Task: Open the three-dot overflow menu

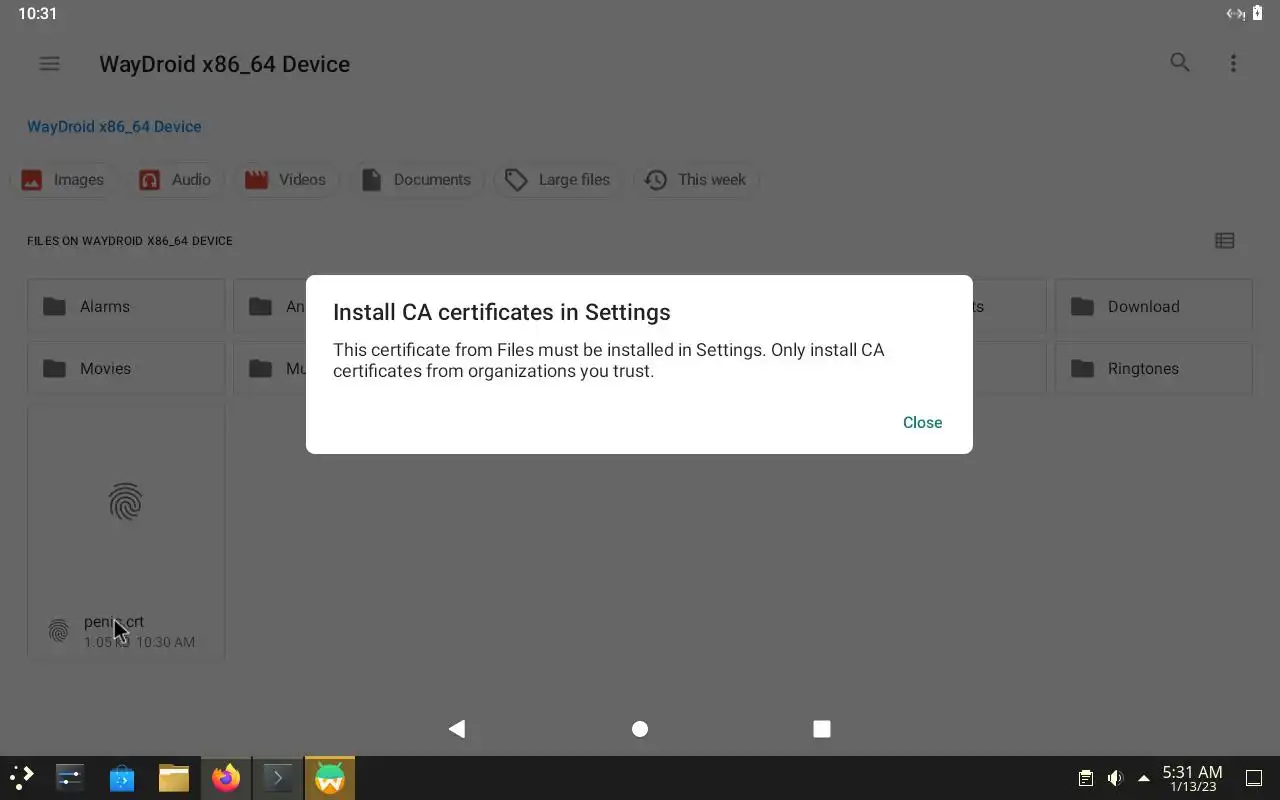Action: pyautogui.click(x=1233, y=63)
